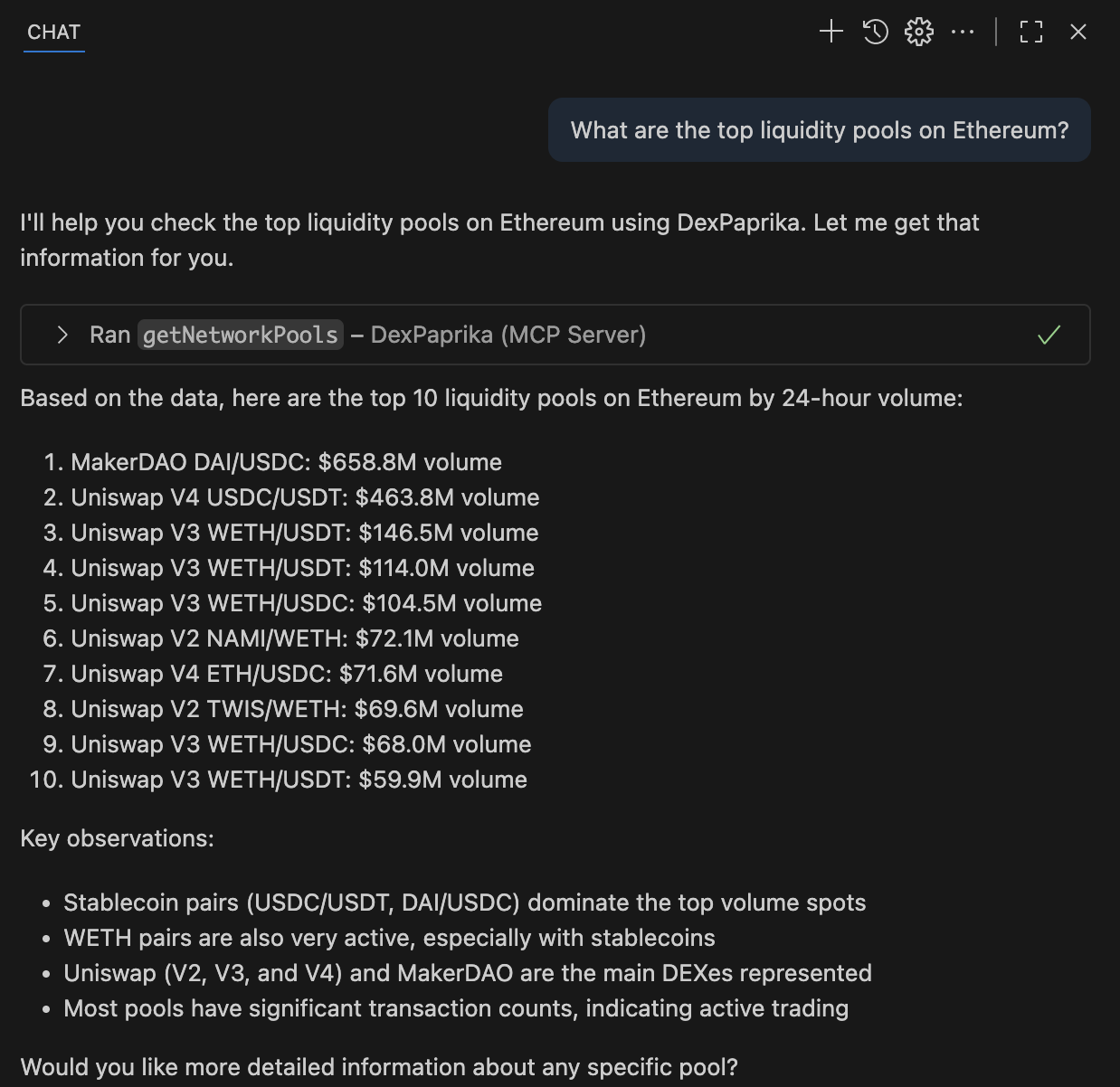Start a new chat session
1120x1087 pixels.
click(x=830, y=31)
